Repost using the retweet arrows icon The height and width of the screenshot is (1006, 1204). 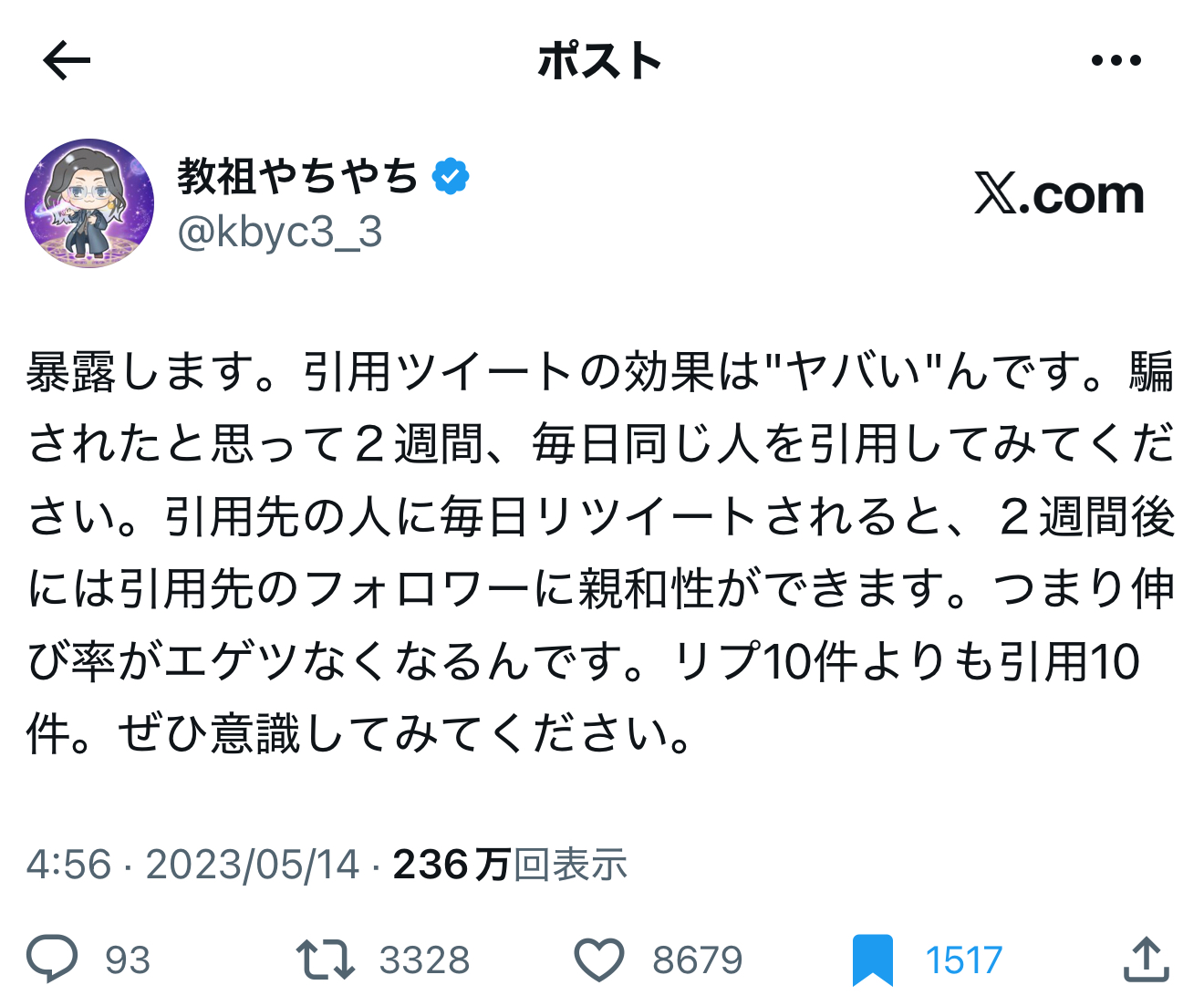coord(325,959)
